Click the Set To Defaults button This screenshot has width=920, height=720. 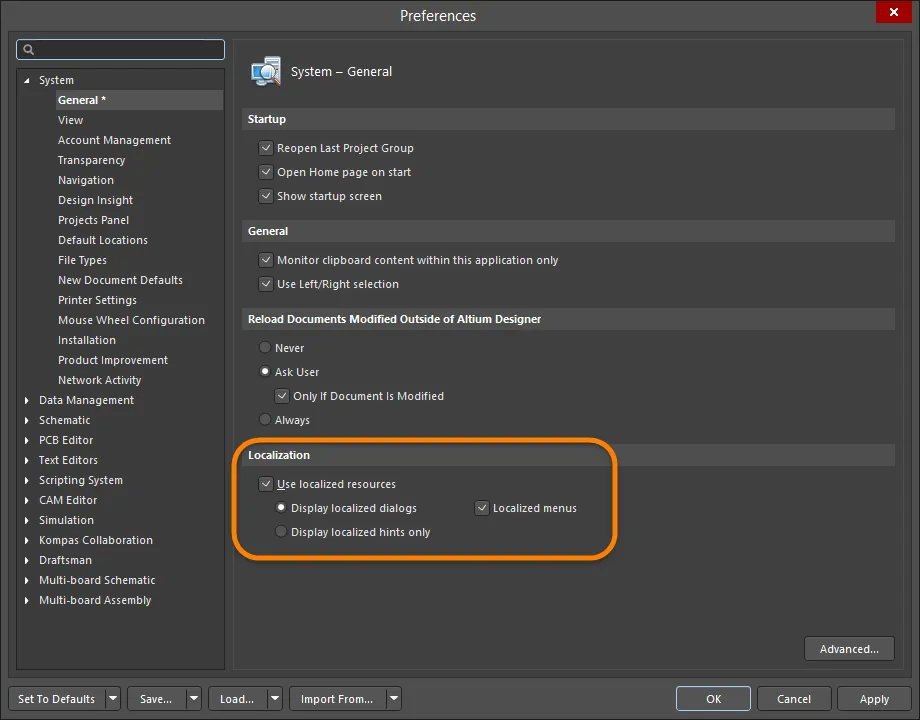(x=57, y=698)
